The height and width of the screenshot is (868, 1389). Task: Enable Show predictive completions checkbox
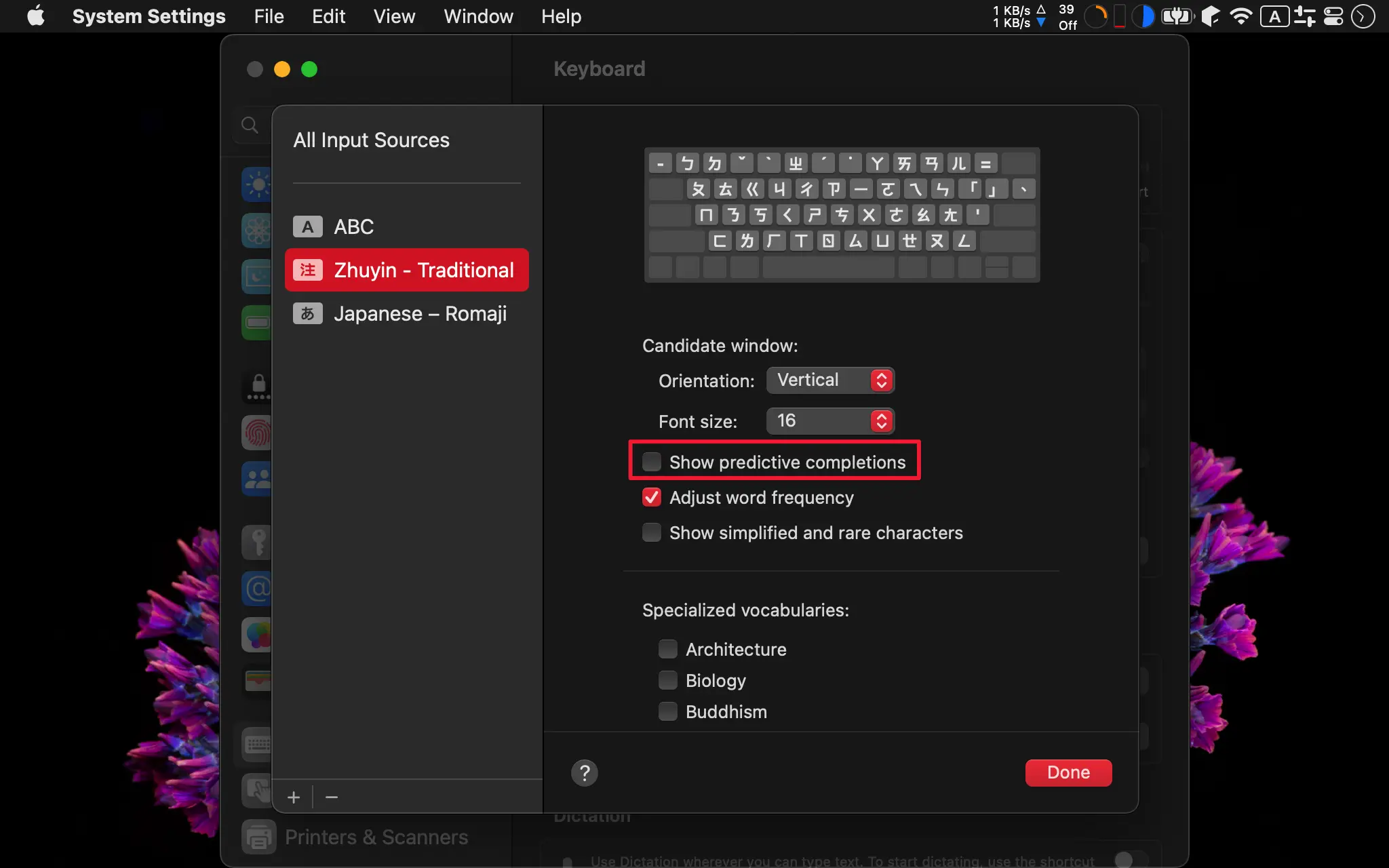coord(652,462)
